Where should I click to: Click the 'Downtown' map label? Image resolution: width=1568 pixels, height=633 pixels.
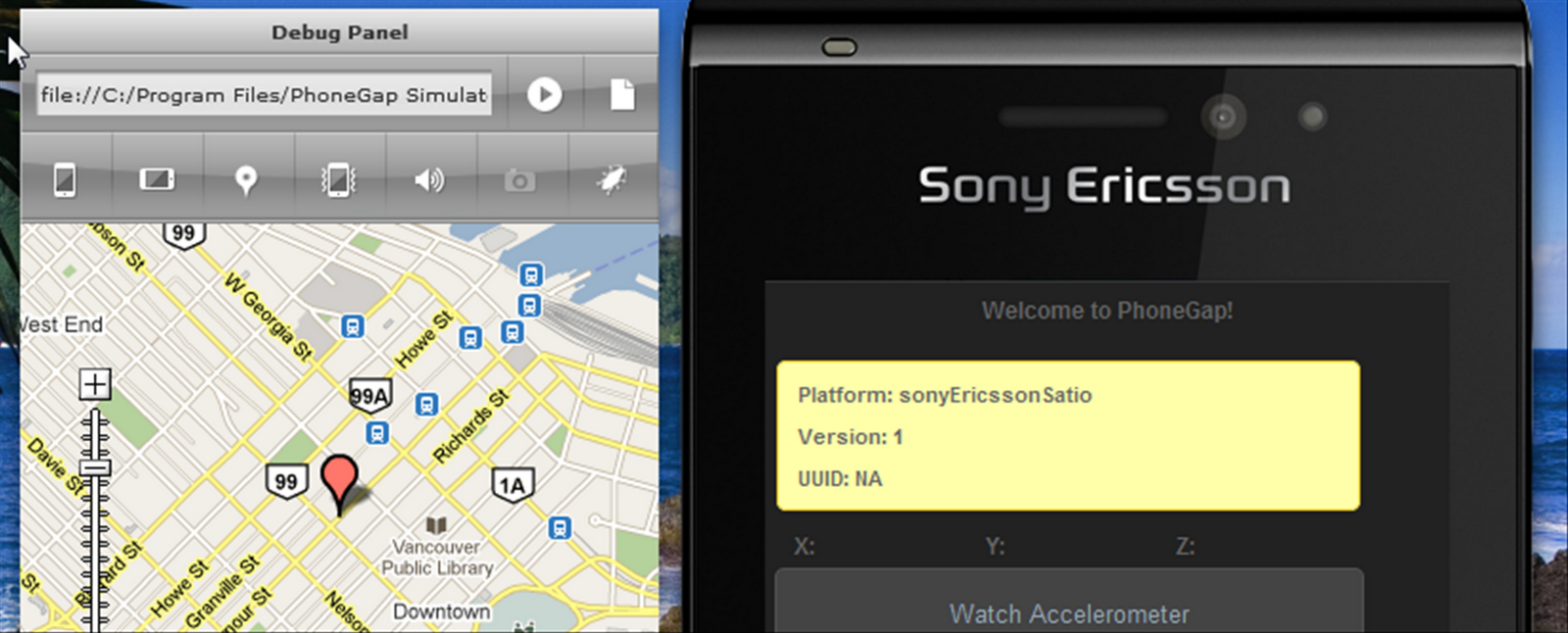(x=441, y=611)
